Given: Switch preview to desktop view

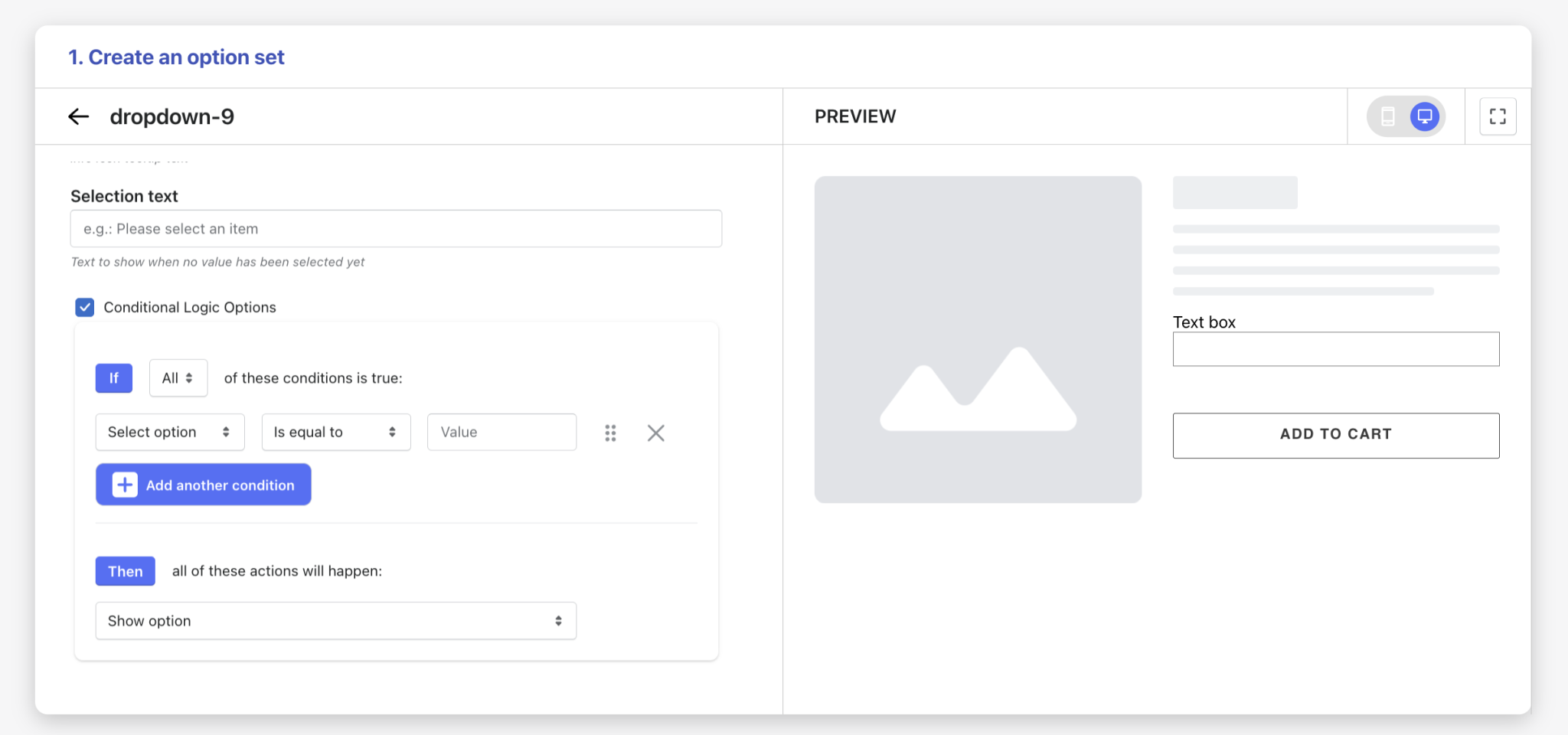Looking at the screenshot, I should pyautogui.click(x=1424, y=116).
